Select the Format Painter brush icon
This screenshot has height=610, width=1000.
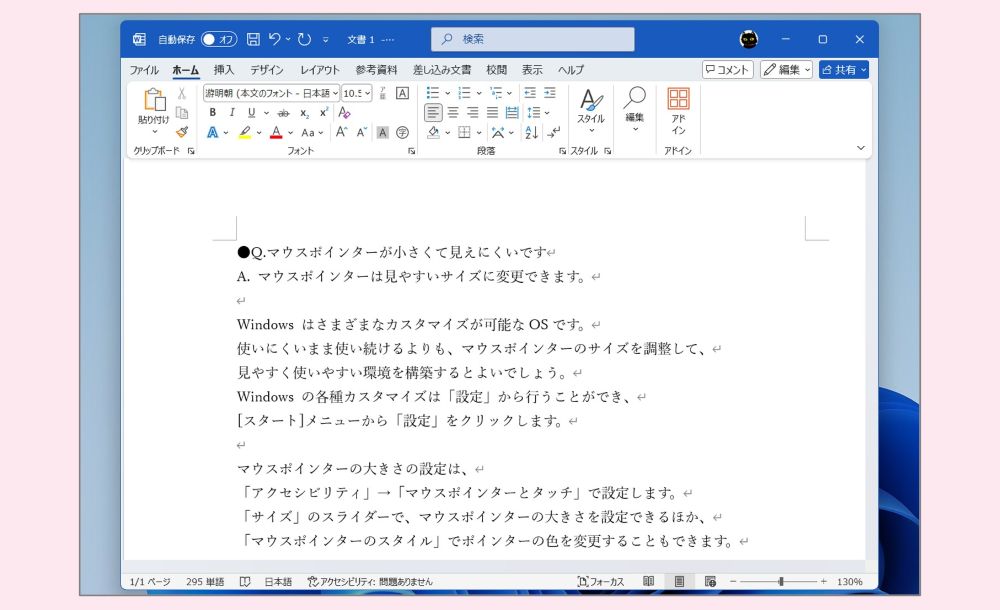pyautogui.click(x=182, y=132)
